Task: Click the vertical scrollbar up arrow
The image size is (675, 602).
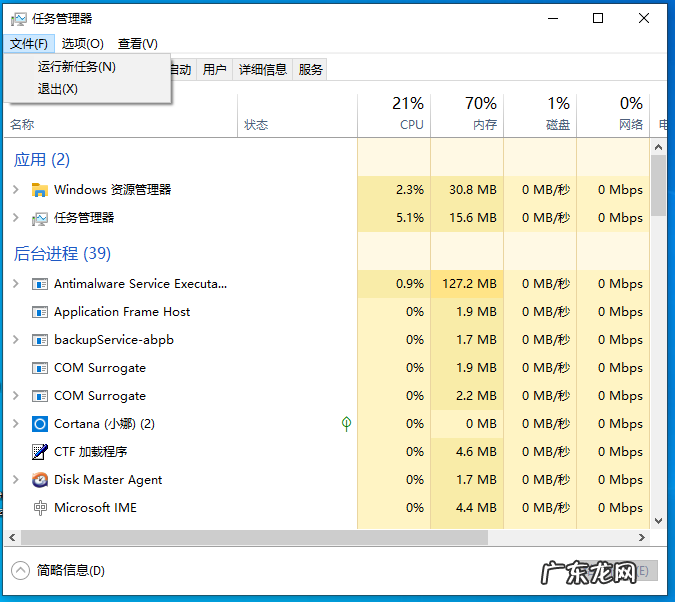Action: [658, 147]
